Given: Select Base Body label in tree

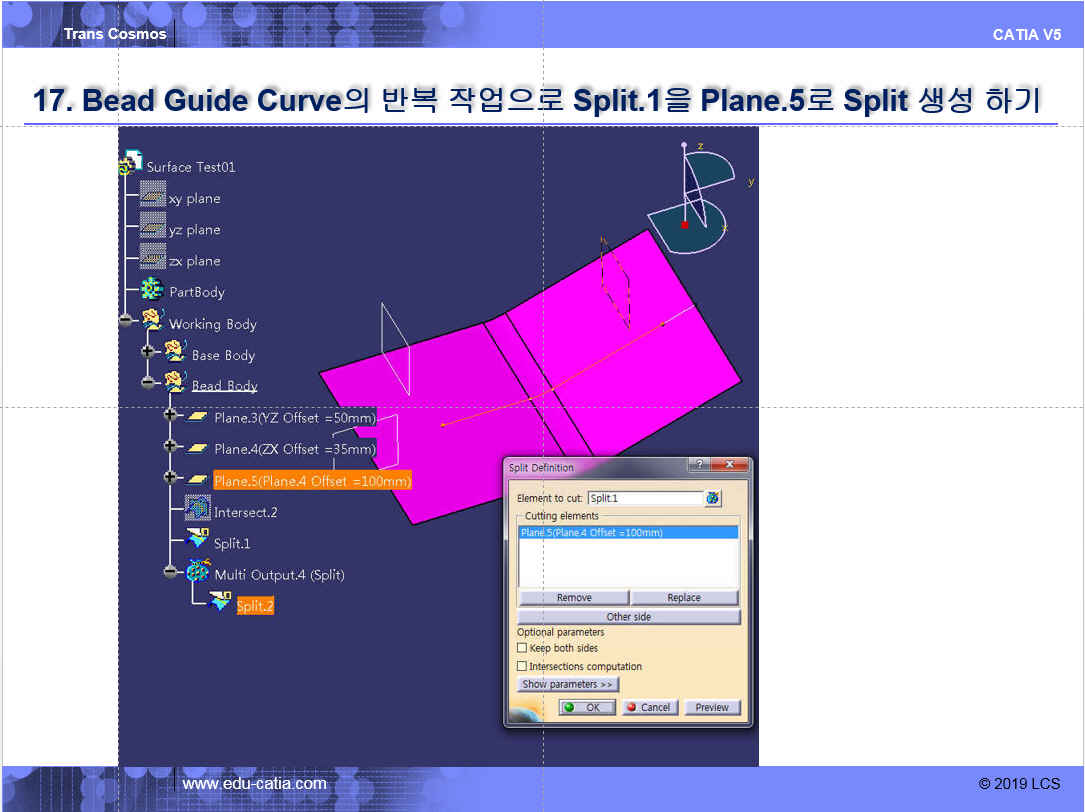Looking at the screenshot, I should tap(223, 355).
